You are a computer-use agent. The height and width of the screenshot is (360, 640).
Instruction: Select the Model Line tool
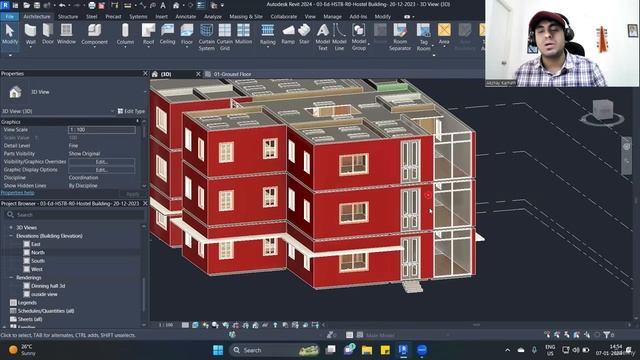(x=339, y=37)
